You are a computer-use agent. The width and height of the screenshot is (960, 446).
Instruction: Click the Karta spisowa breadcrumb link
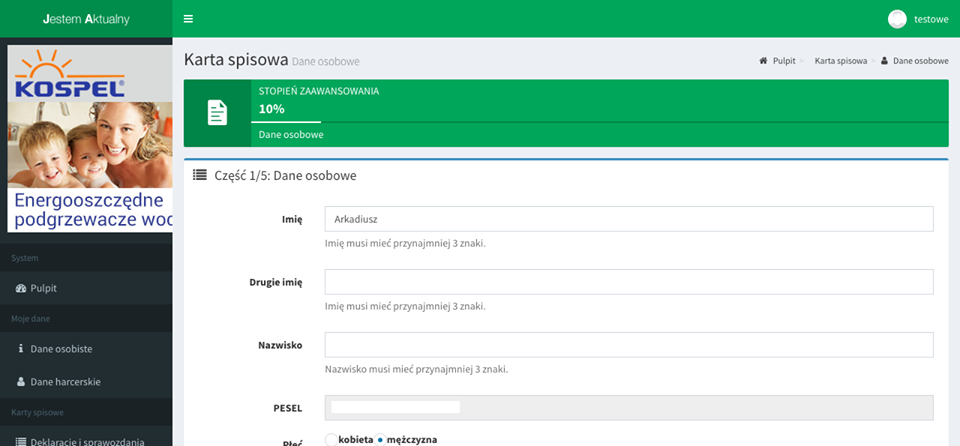[840, 61]
